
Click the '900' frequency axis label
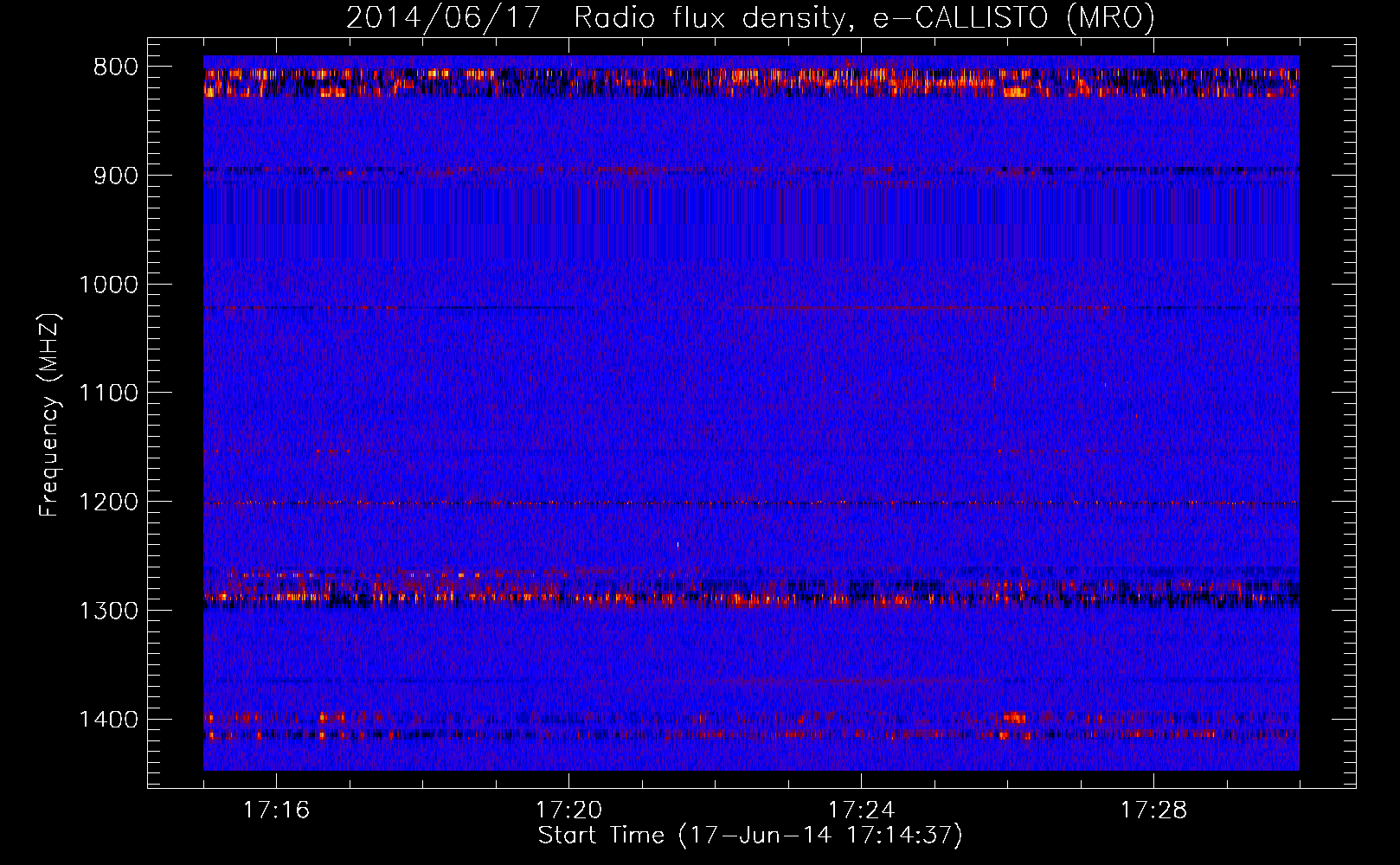115,176
